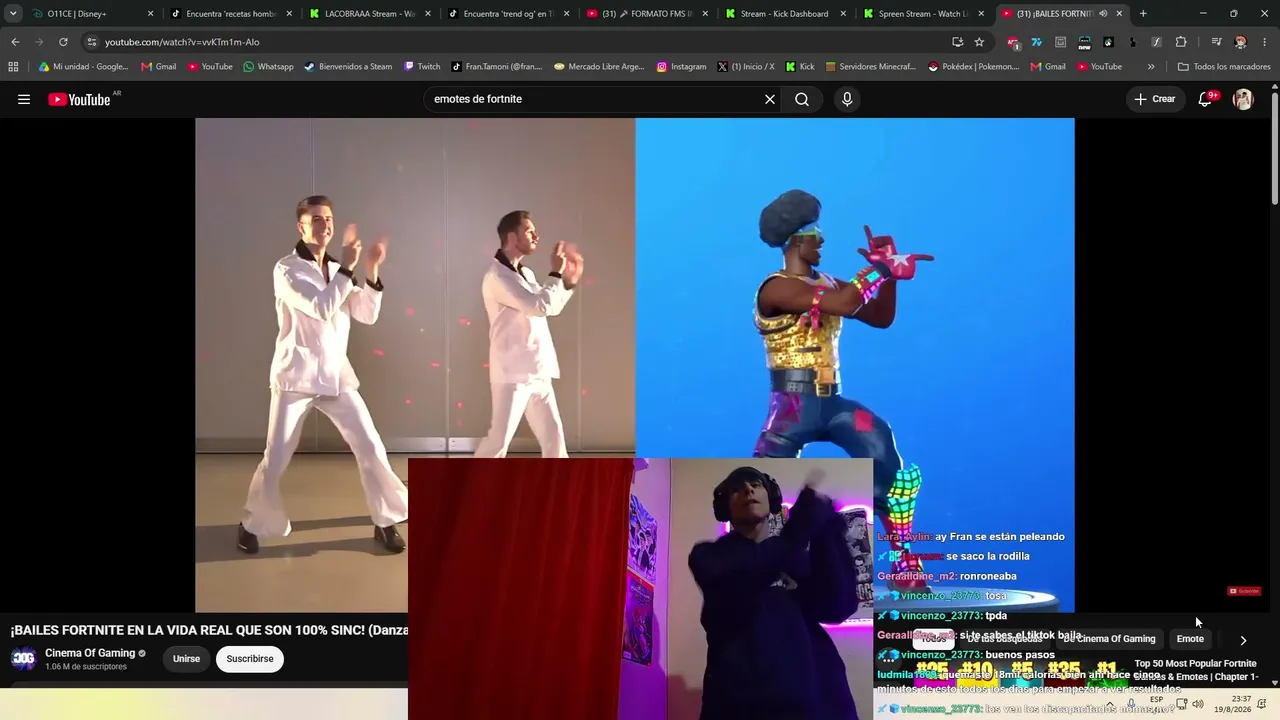The width and height of the screenshot is (1280, 720).
Task: Open Chrome profile avatar
Action: (1241, 42)
